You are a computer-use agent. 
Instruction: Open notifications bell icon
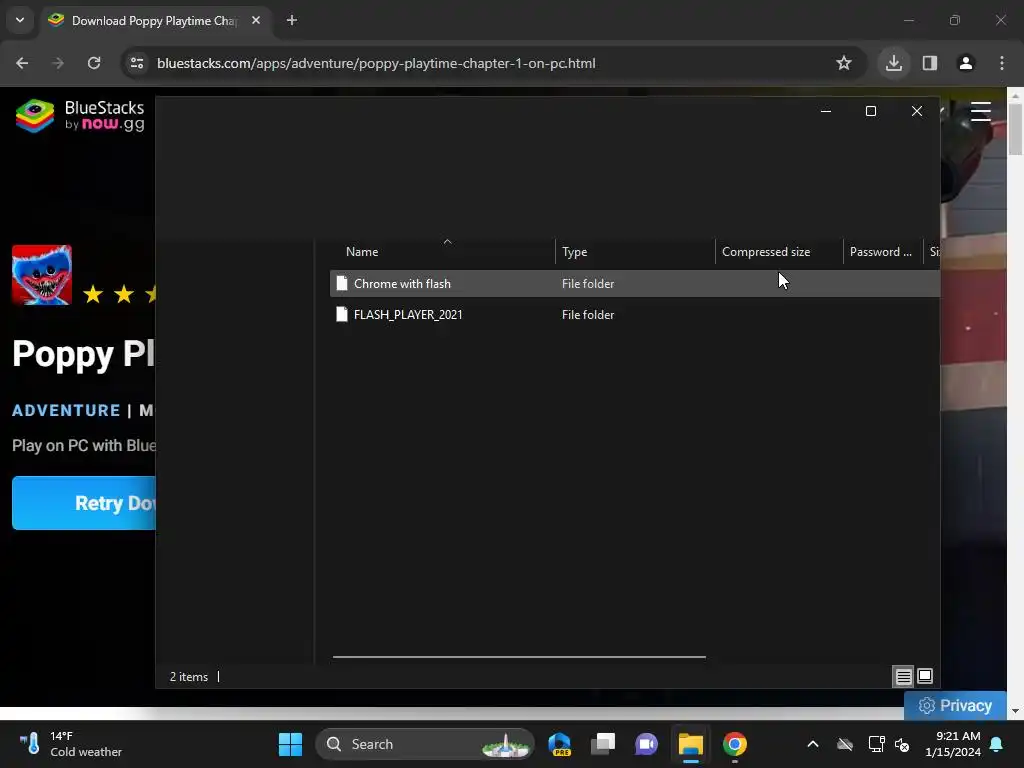click(997, 744)
